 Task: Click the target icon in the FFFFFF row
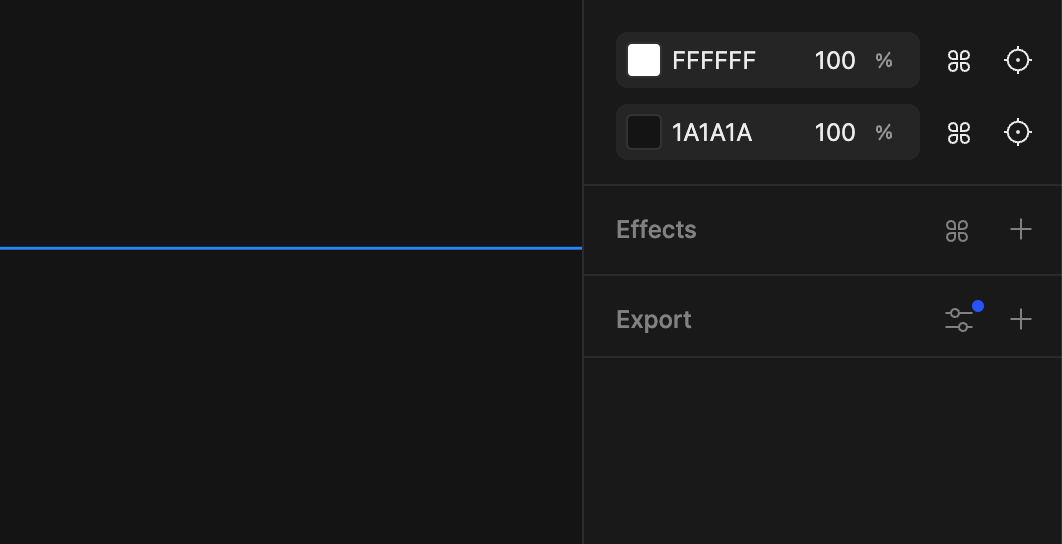pyautogui.click(x=1018, y=60)
